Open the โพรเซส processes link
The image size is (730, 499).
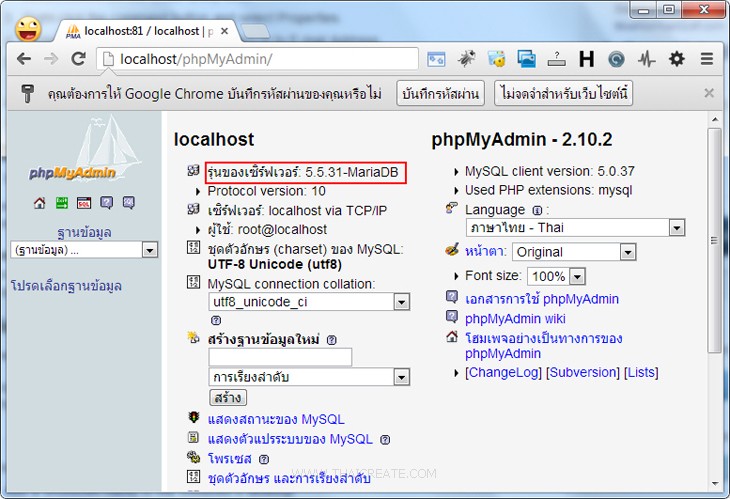[230, 459]
